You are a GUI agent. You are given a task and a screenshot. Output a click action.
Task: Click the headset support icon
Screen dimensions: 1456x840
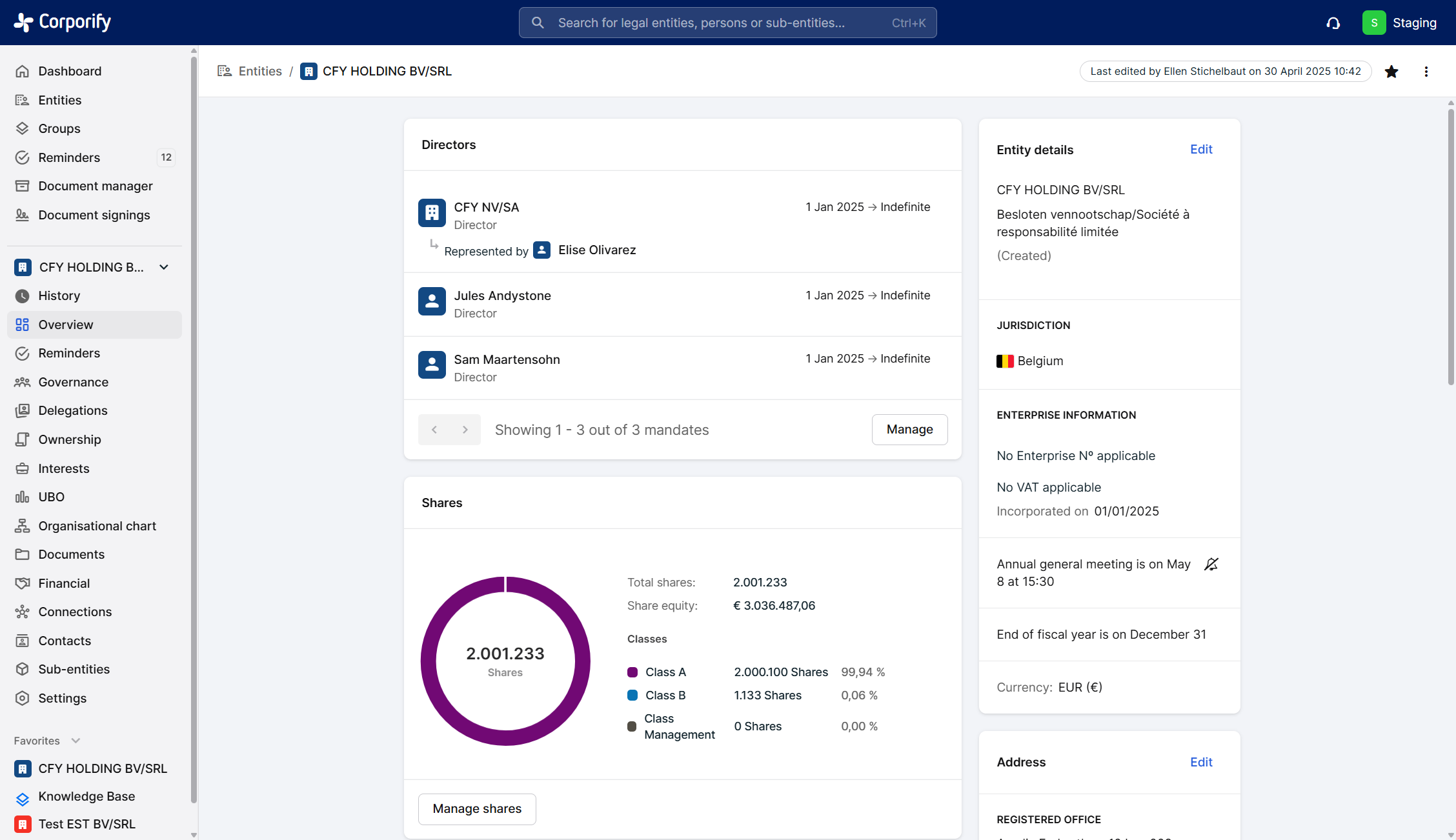coord(1333,23)
